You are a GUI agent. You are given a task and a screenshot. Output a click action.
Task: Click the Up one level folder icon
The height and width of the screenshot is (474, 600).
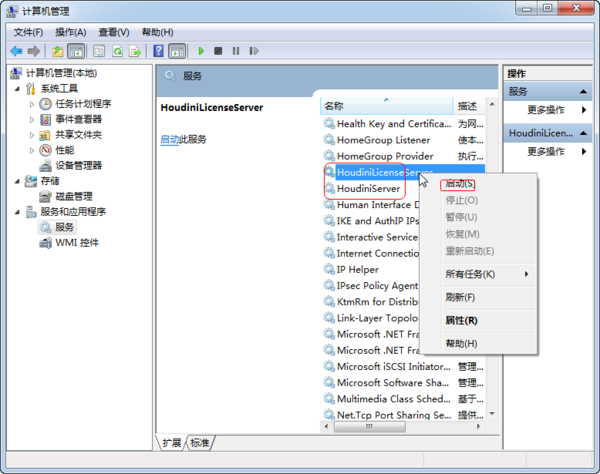coord(57,51)
